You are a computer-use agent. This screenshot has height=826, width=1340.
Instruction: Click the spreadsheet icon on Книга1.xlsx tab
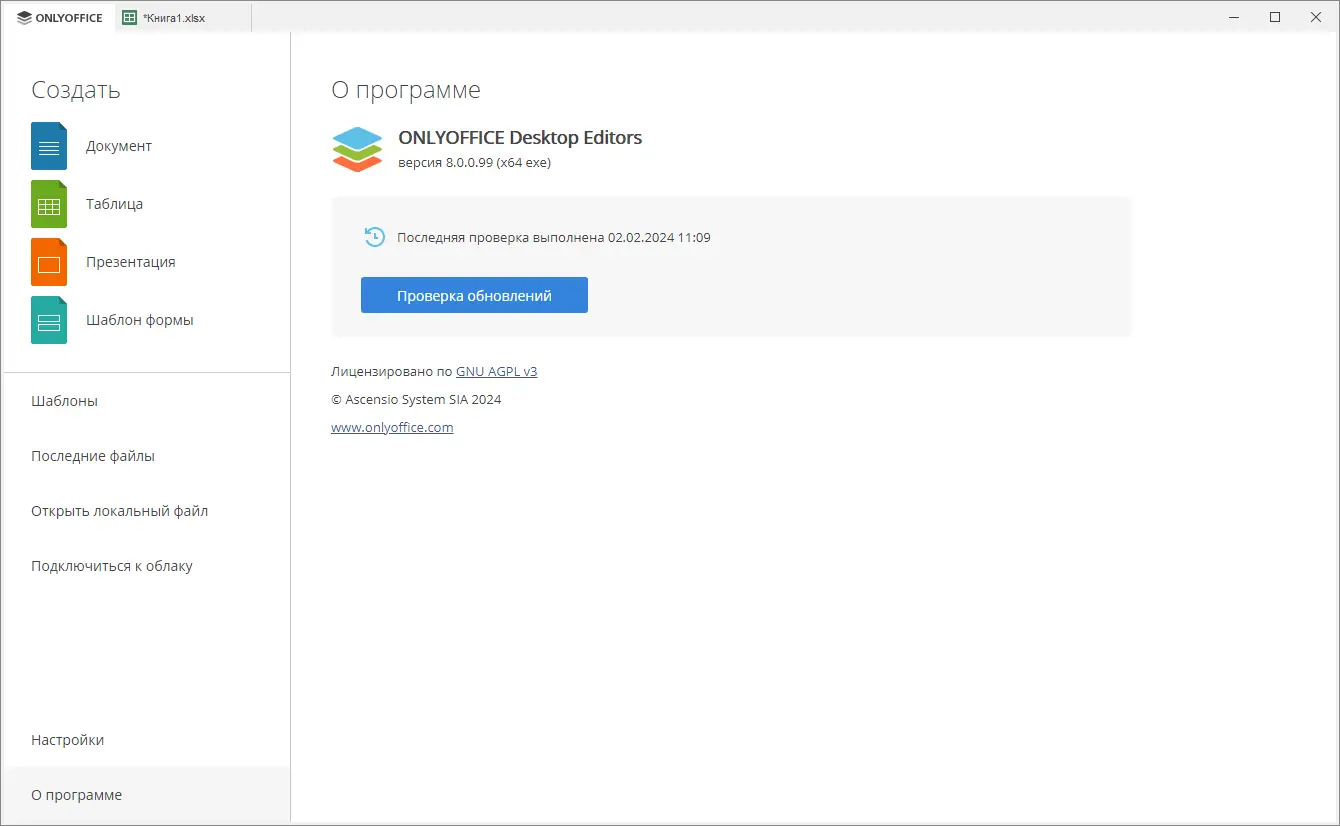[130, 17]
